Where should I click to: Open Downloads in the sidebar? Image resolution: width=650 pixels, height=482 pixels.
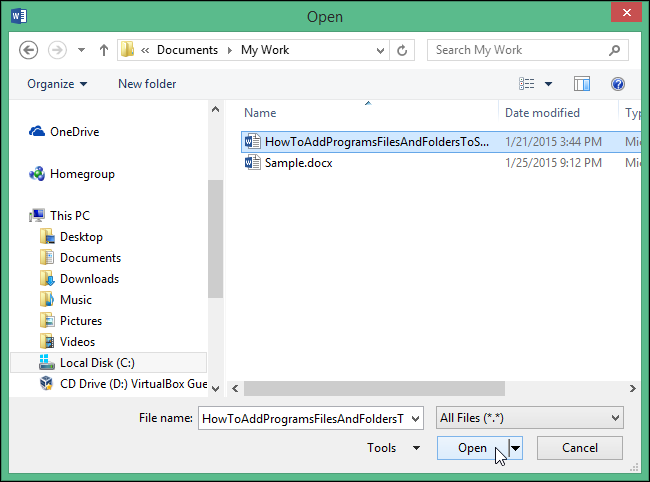(x=90, y=279)
